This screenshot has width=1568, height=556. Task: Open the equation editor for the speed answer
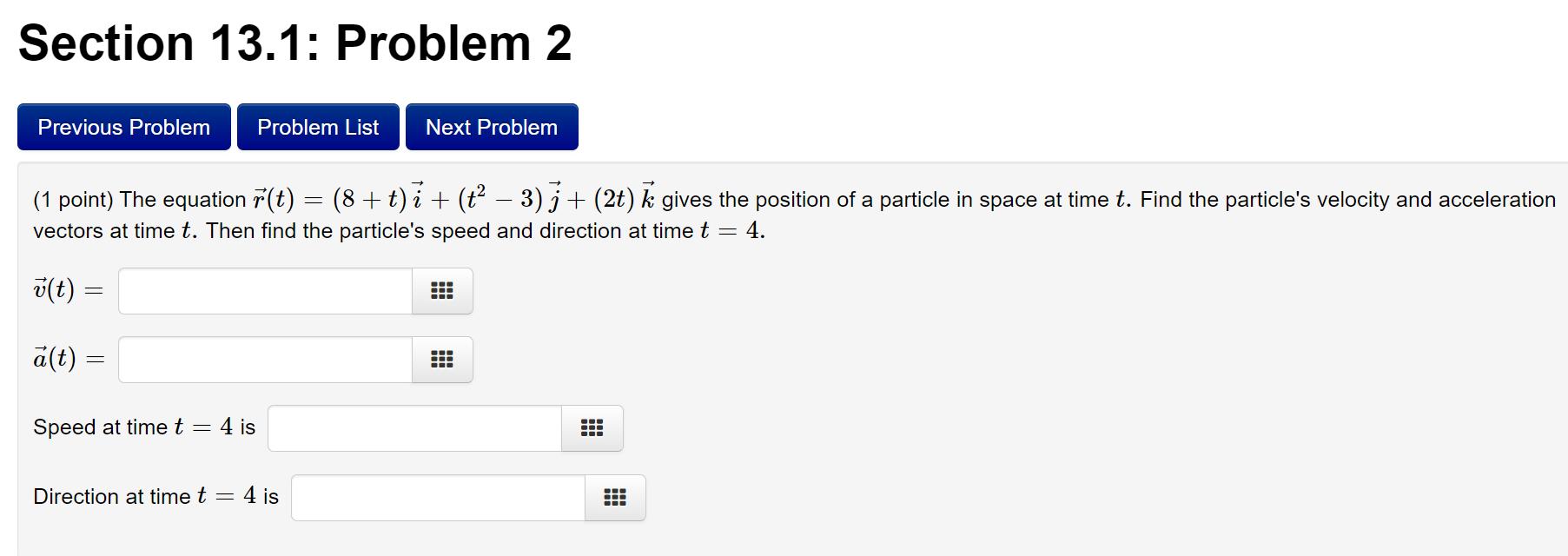(592, 427)
